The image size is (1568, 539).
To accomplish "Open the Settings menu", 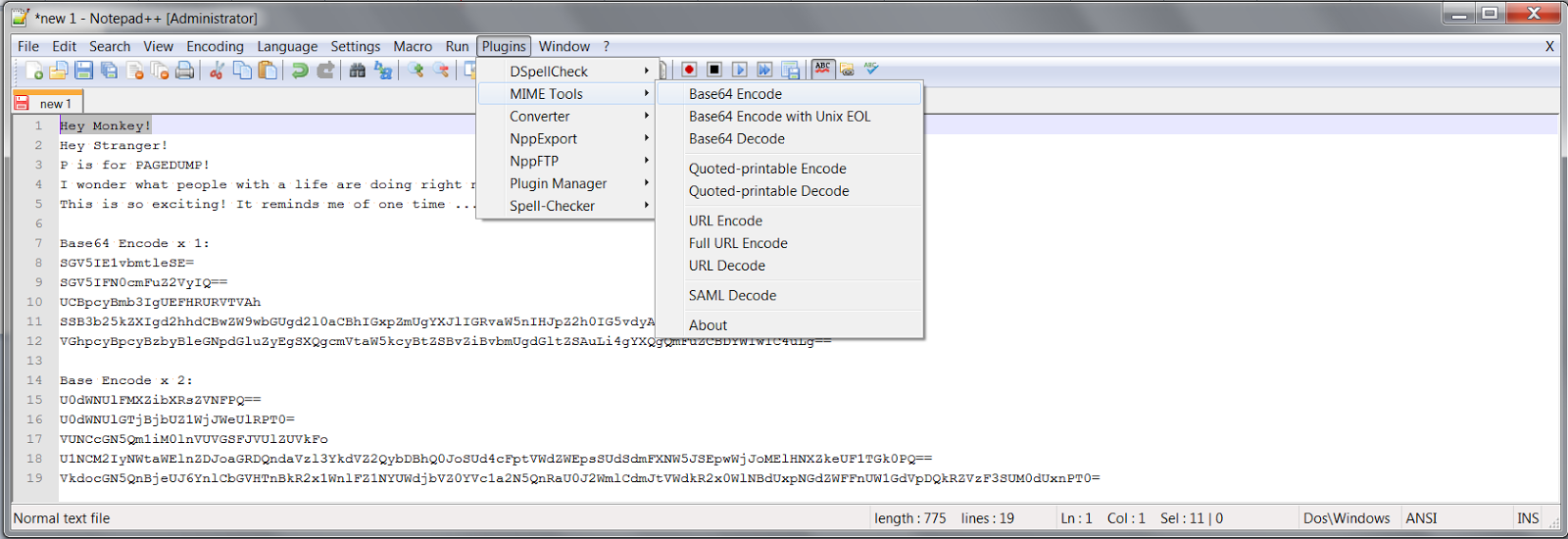I will point(355,46).
